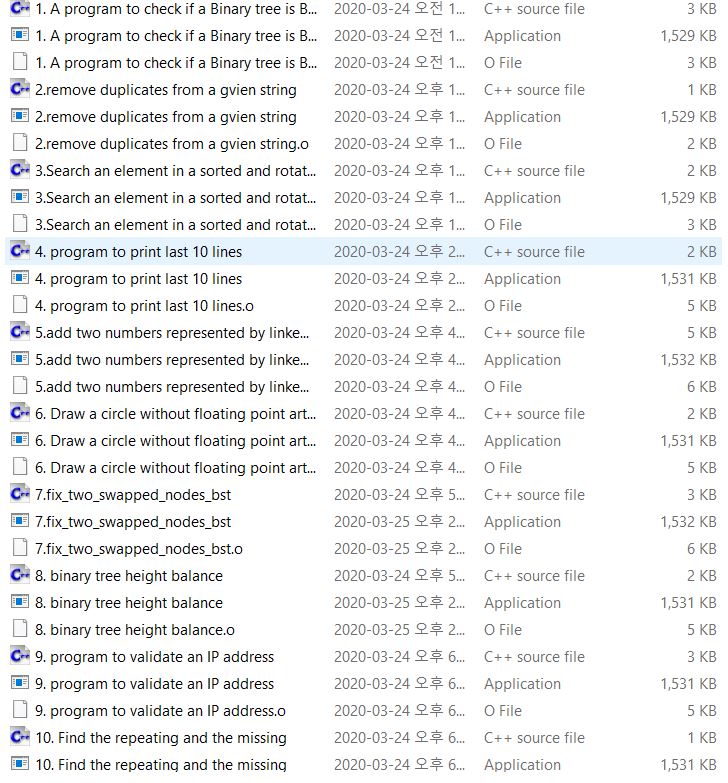Click '2 KB' size of highlighted '4. program to print' row

[702, 252]
